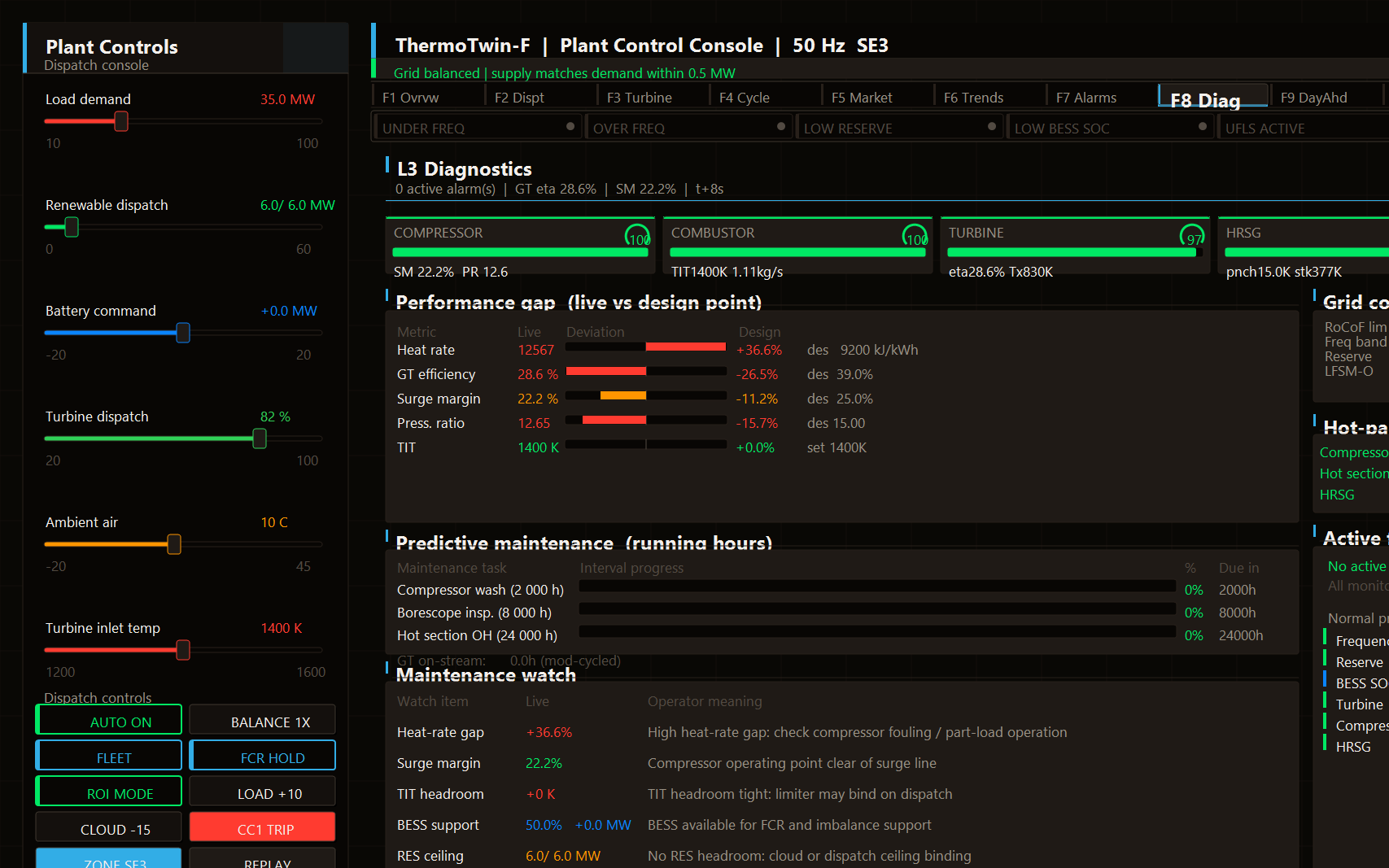Toggle FLEET mode button
The image size is (1389, 868).
pyautogui.click(x=109, y=756)
